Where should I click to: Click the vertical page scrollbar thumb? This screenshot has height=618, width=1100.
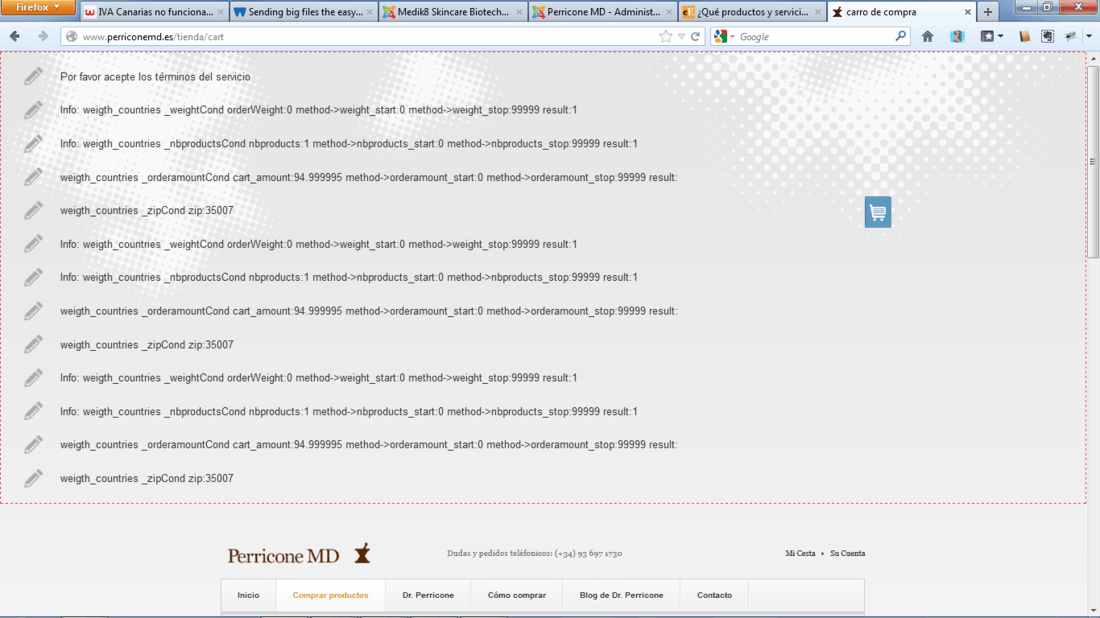click(x=1093, y=162)
